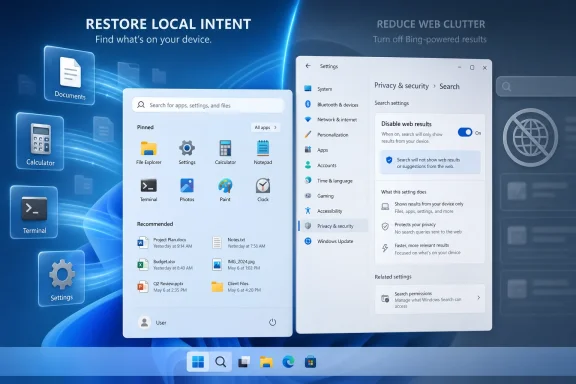Click the Start button on taskbar
576x384 pixels.
click(x=198, y=362)
